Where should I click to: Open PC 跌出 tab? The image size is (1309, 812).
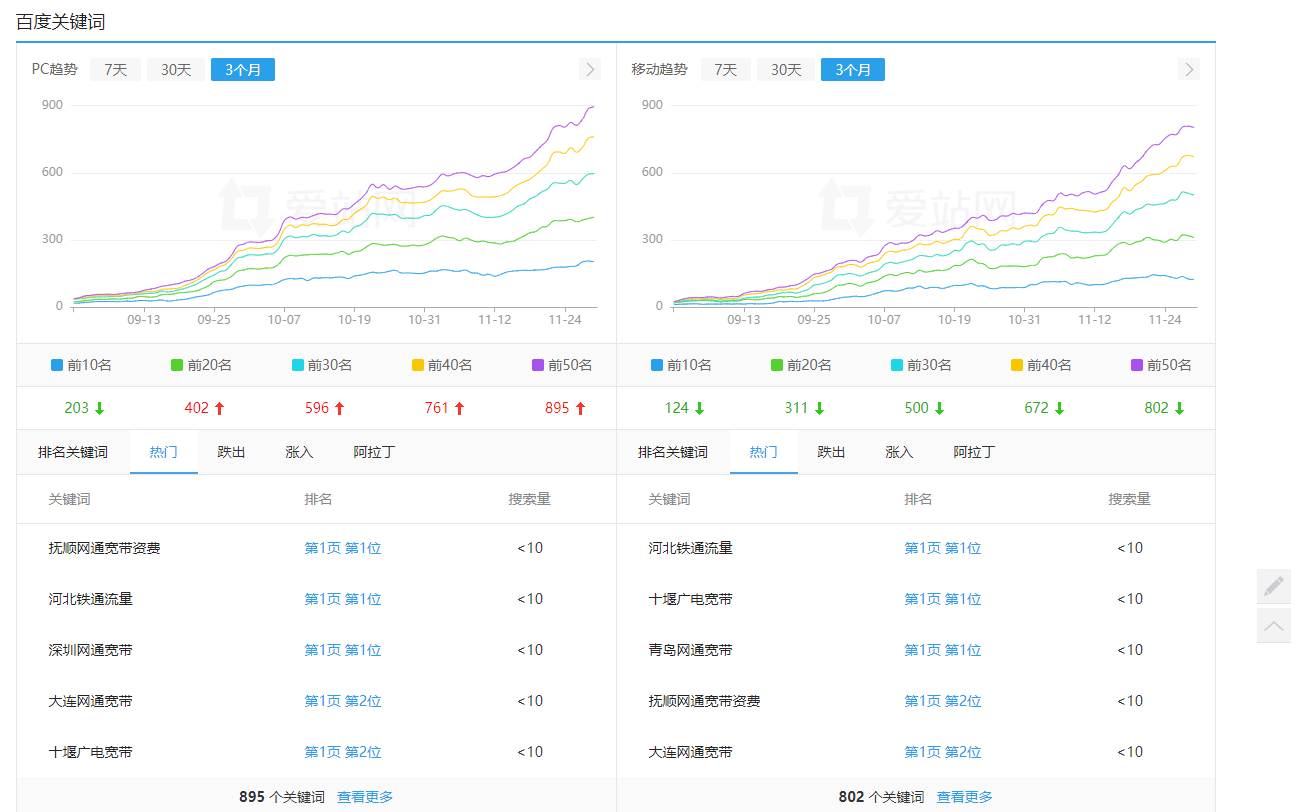232,452
